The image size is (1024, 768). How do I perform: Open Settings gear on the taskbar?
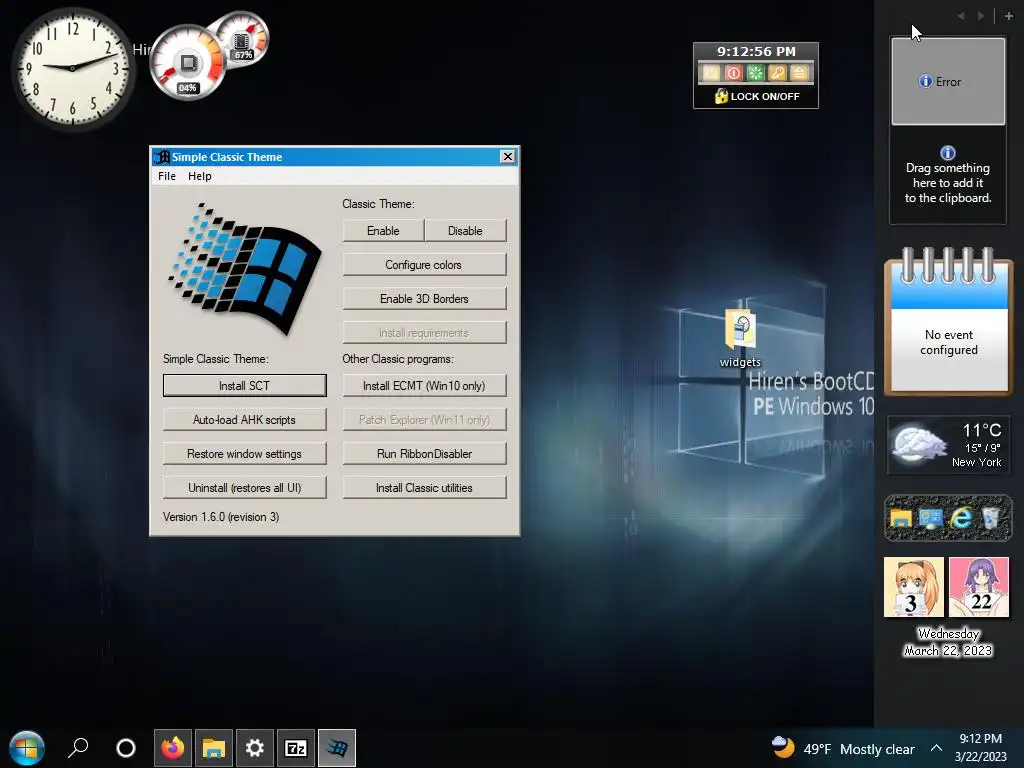pos(255,748)
